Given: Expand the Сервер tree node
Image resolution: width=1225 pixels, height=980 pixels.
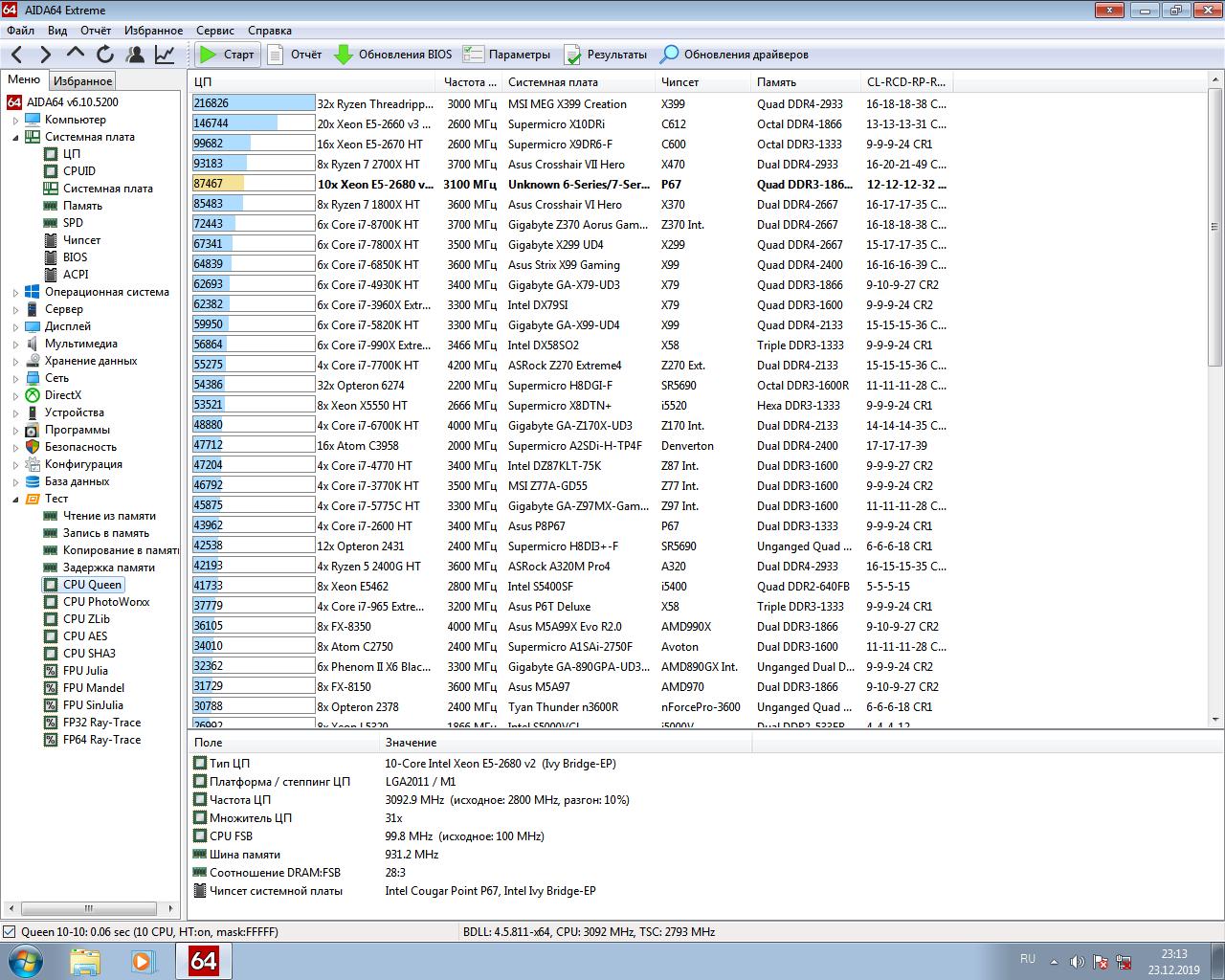Looking at the screenshot, I should pos(15,309).
